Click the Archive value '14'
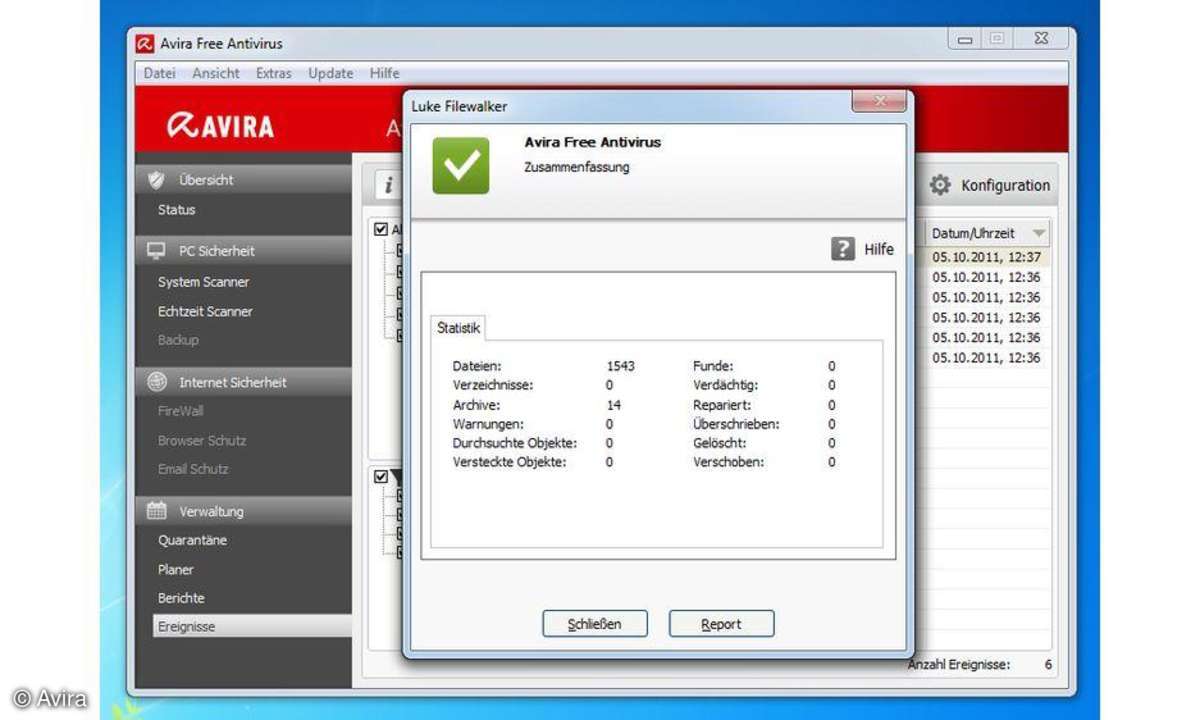The width and height of the screenshot is (1200, 720). point(613,405)
